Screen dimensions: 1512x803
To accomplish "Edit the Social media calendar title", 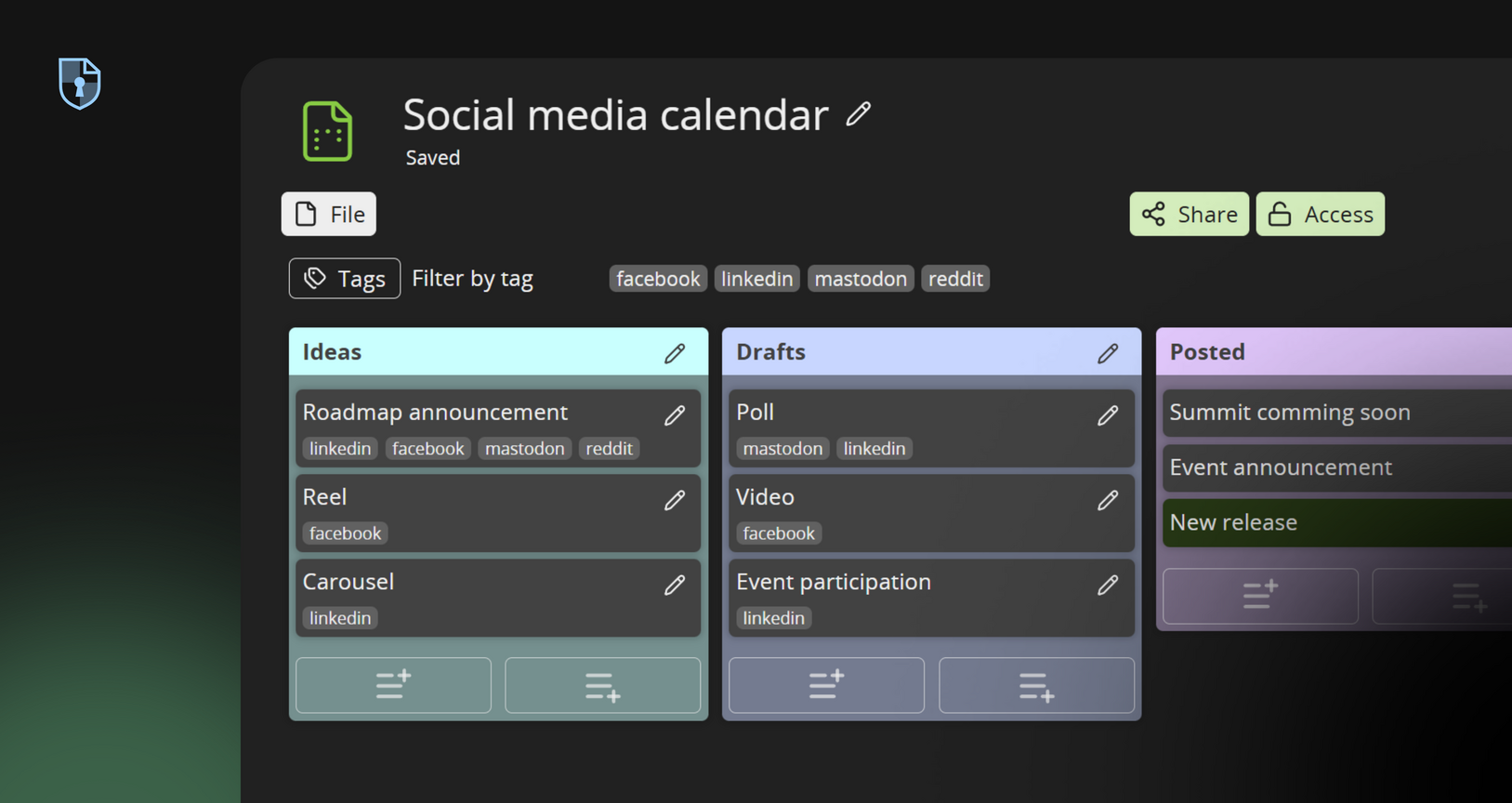I will (859, 114).
